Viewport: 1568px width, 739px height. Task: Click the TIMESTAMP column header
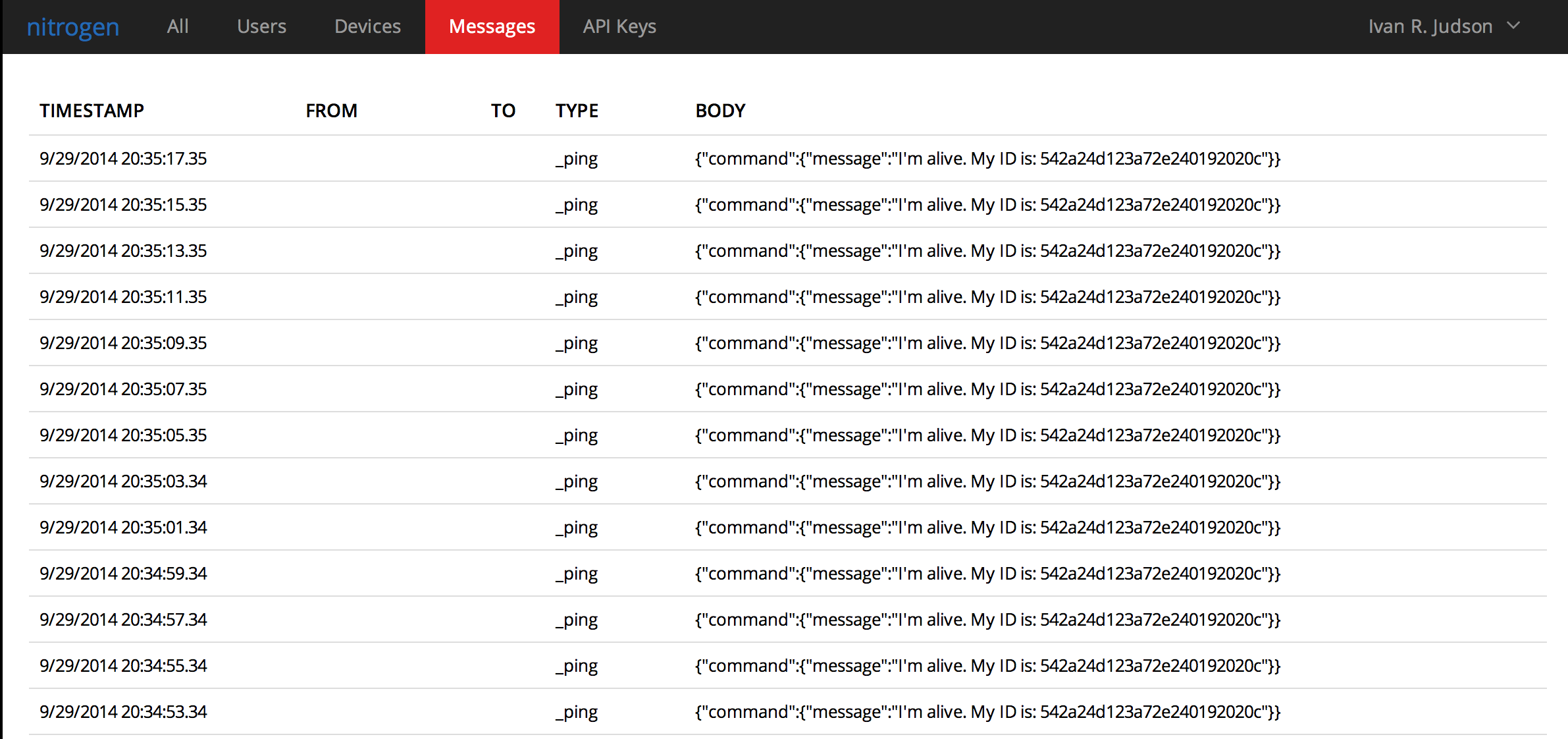pyautogui.click(x=91, y=111)
